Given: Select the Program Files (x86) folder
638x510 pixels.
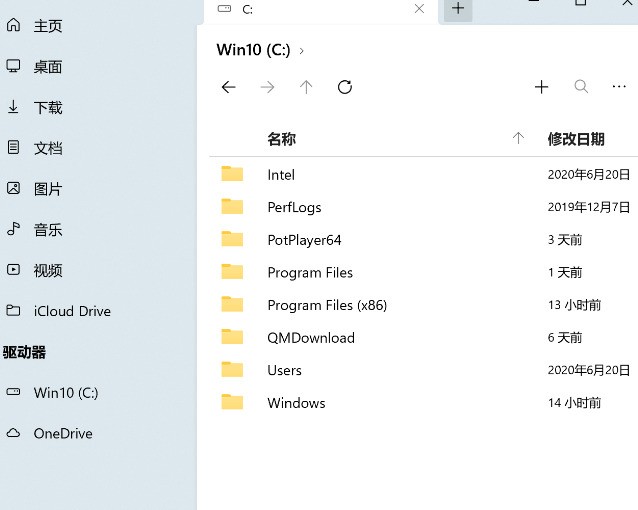Looking at the screenshot, I should tap(327, 305).
